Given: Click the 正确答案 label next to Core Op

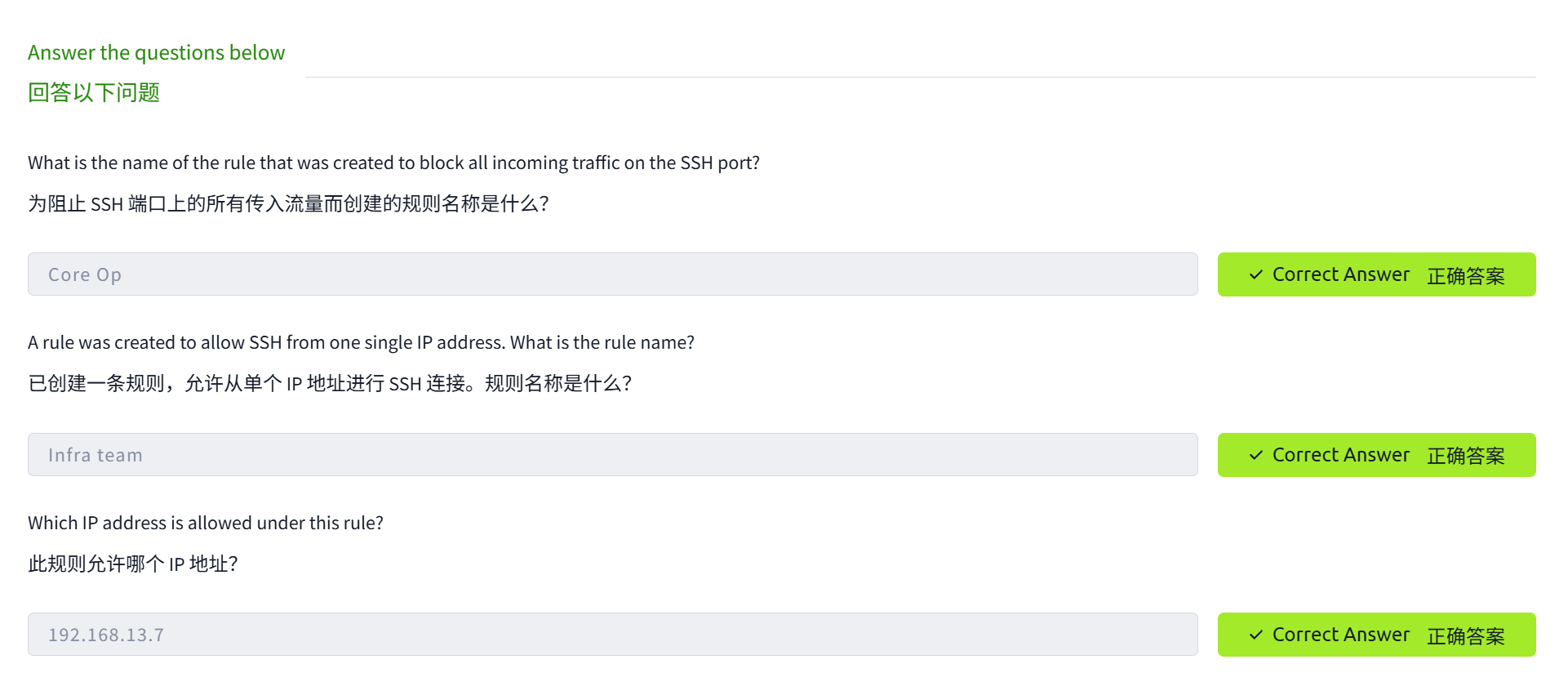Looking at the screenshot, I should pyautogui.click(x=1466, y=276).
